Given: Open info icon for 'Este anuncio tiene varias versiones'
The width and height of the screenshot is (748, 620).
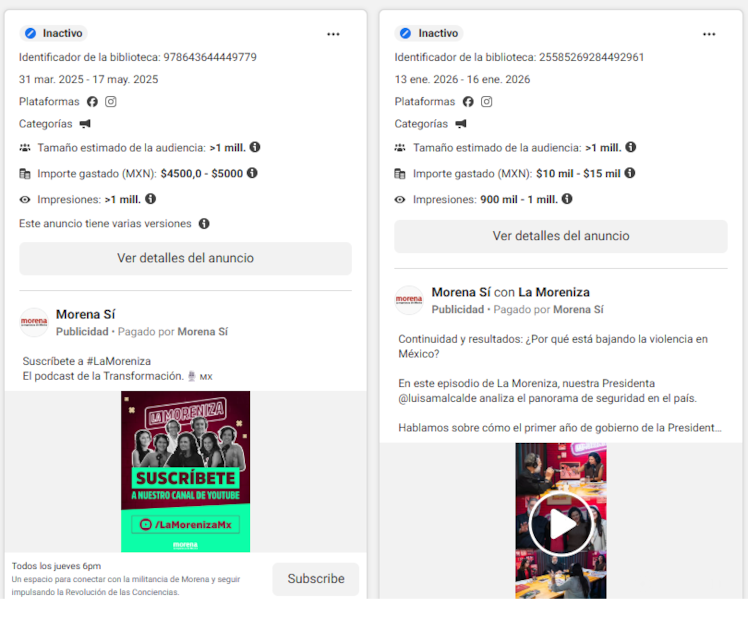Looking at the screenshot, I should [x=204, y=223].
